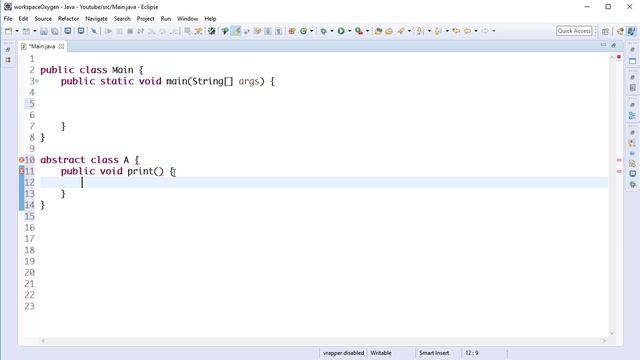640x360 pixels.
Task: Open the Navigate menu
Action: click(96, 19)
